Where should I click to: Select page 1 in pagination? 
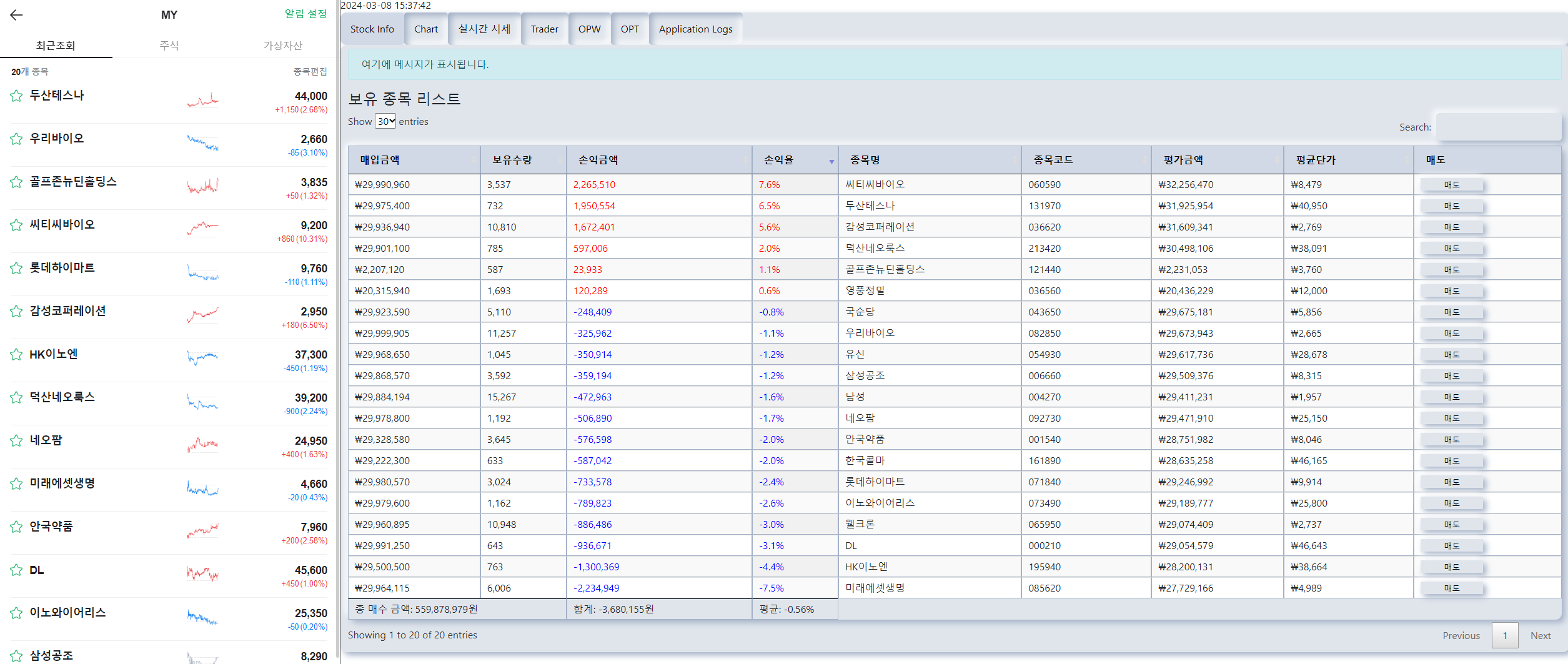coord(1505,635)
